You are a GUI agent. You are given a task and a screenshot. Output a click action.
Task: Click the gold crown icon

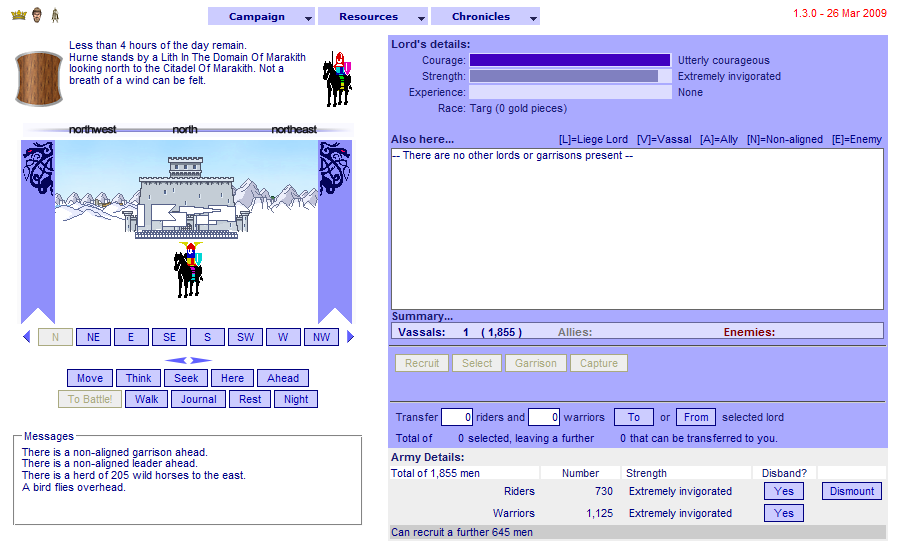(18, 15)
